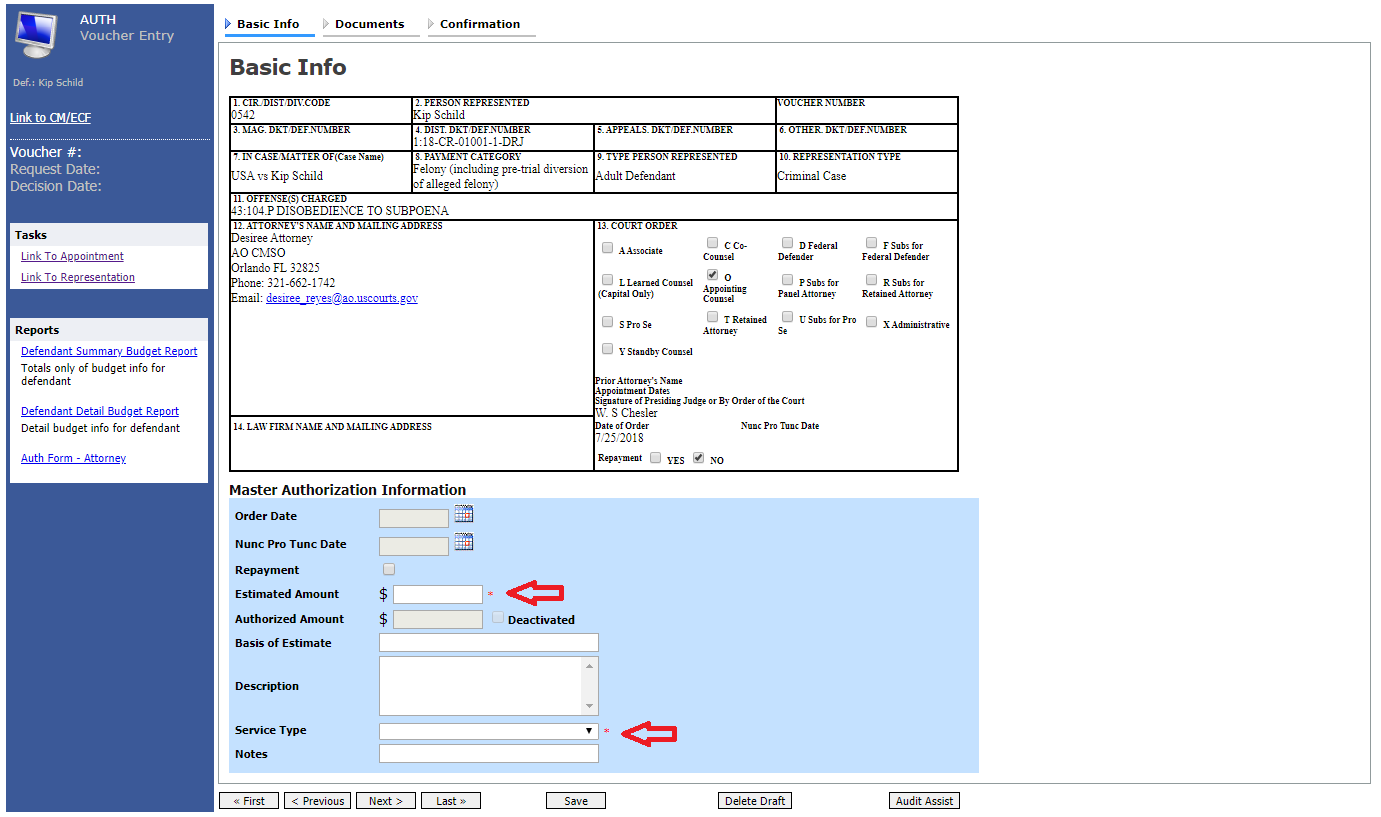Toggle L Learned Counsel checkbox

tap(608, 280)
